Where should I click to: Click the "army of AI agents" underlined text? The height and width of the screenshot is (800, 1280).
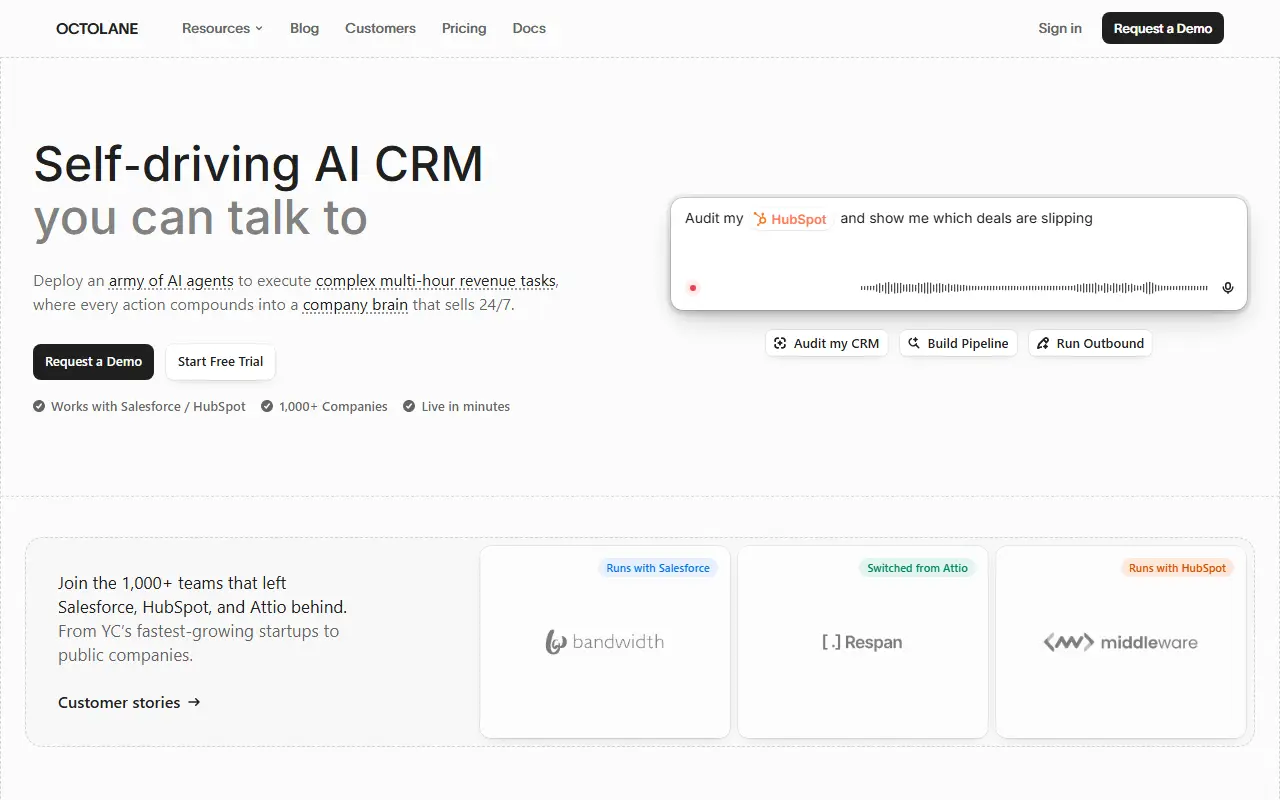pyautogui.click(x=171, y=281)
